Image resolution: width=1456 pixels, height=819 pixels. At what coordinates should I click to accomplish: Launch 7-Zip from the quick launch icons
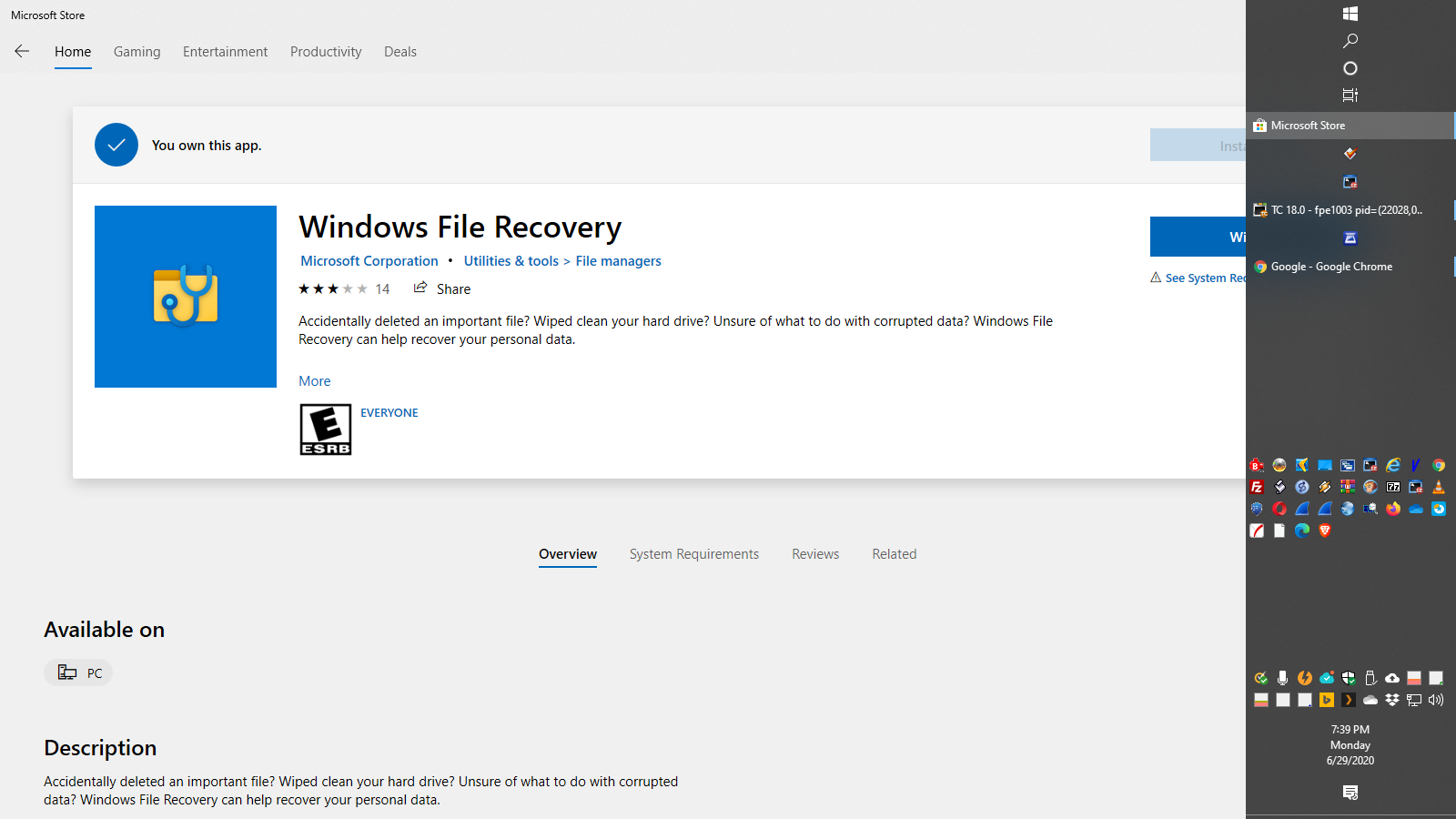1393,487
